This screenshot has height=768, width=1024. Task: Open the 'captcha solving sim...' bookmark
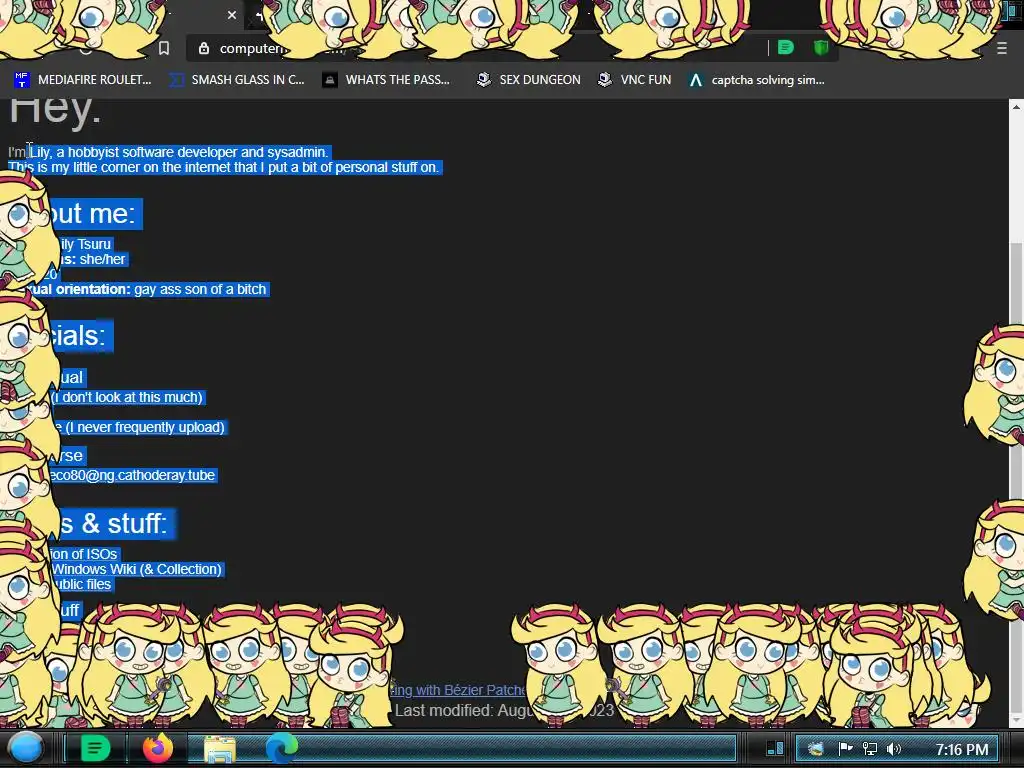756,80
